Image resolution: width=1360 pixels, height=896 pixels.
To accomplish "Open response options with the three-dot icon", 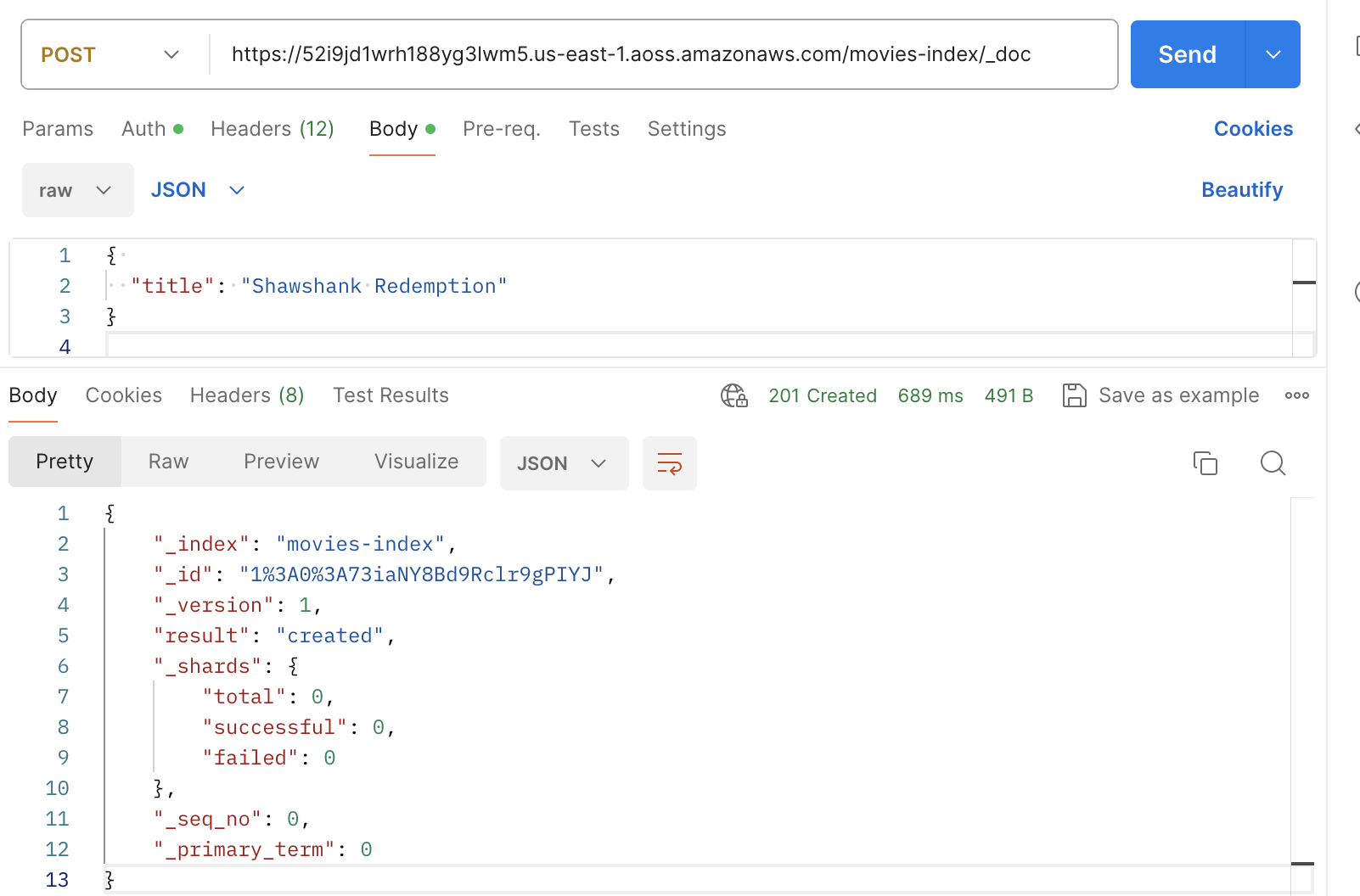I will pyautogui.click(x=1296, y=395).
